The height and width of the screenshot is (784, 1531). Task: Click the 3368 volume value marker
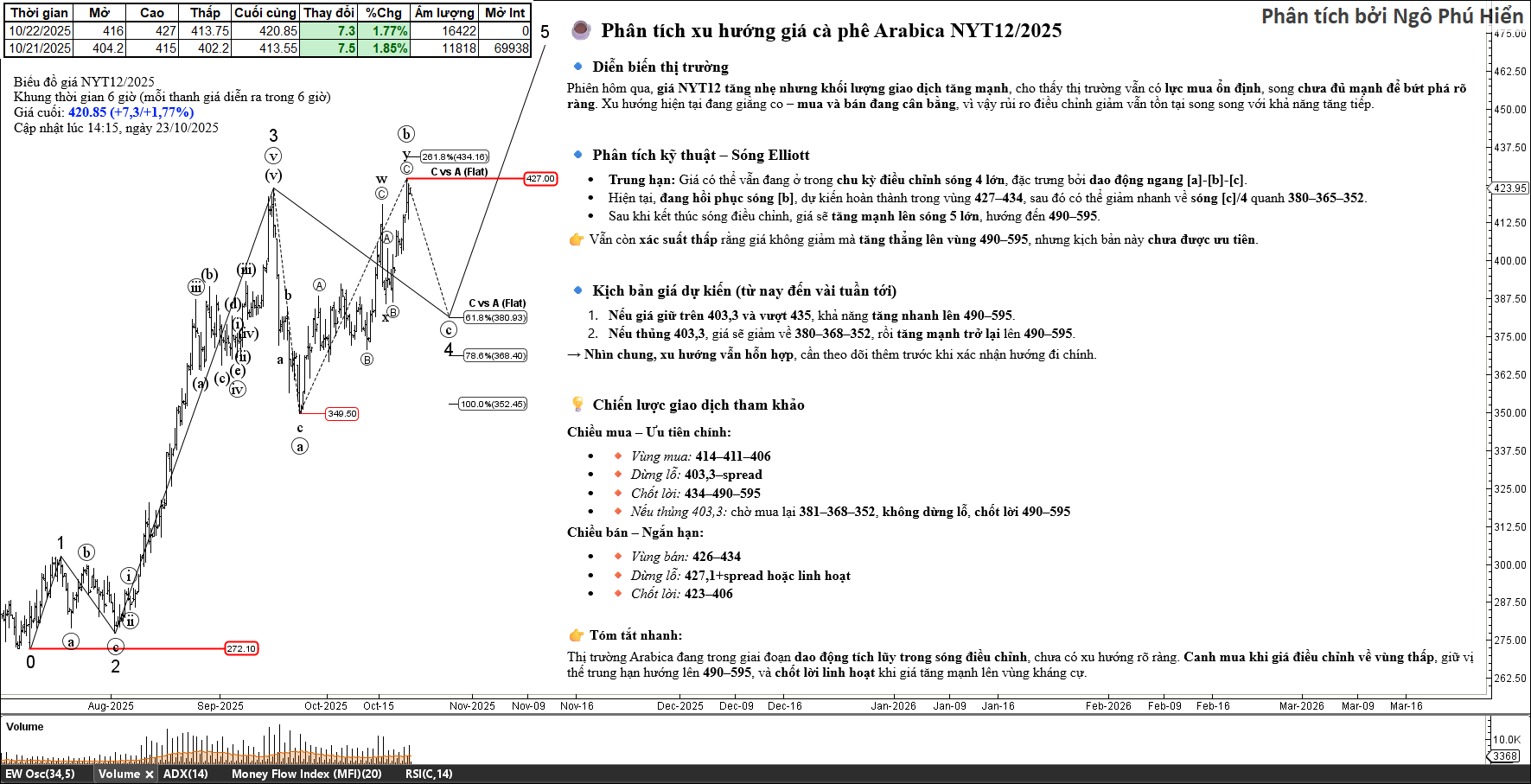1505,756
